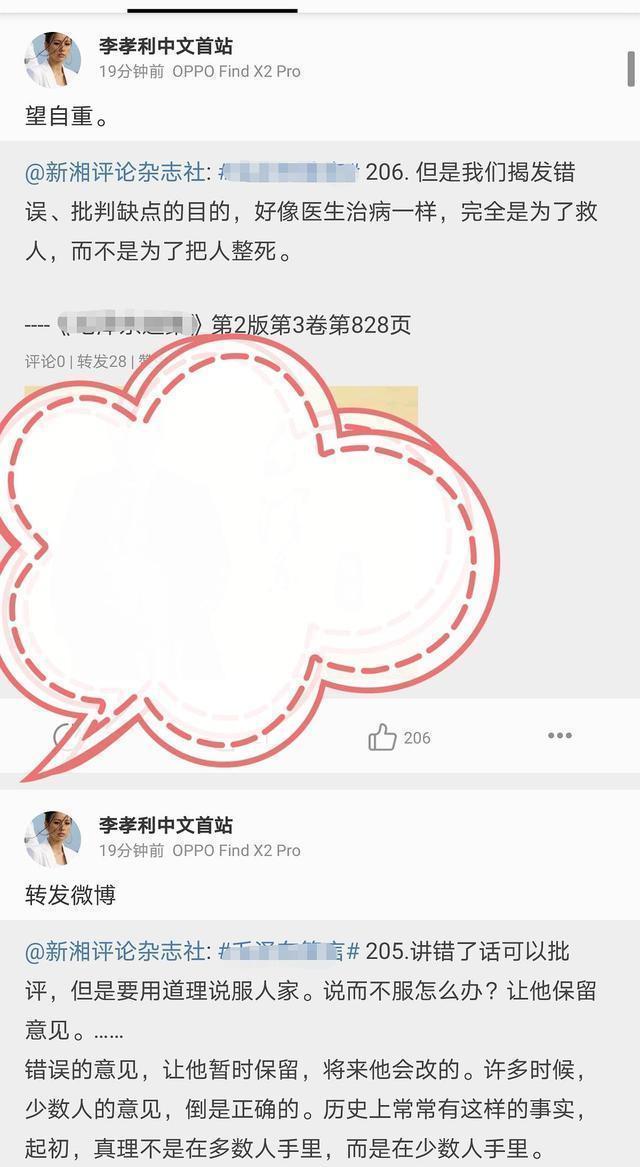640x1167 pixels.
Task: Open the hashtag before 205 in the second repost
Action: click(289, 951)
